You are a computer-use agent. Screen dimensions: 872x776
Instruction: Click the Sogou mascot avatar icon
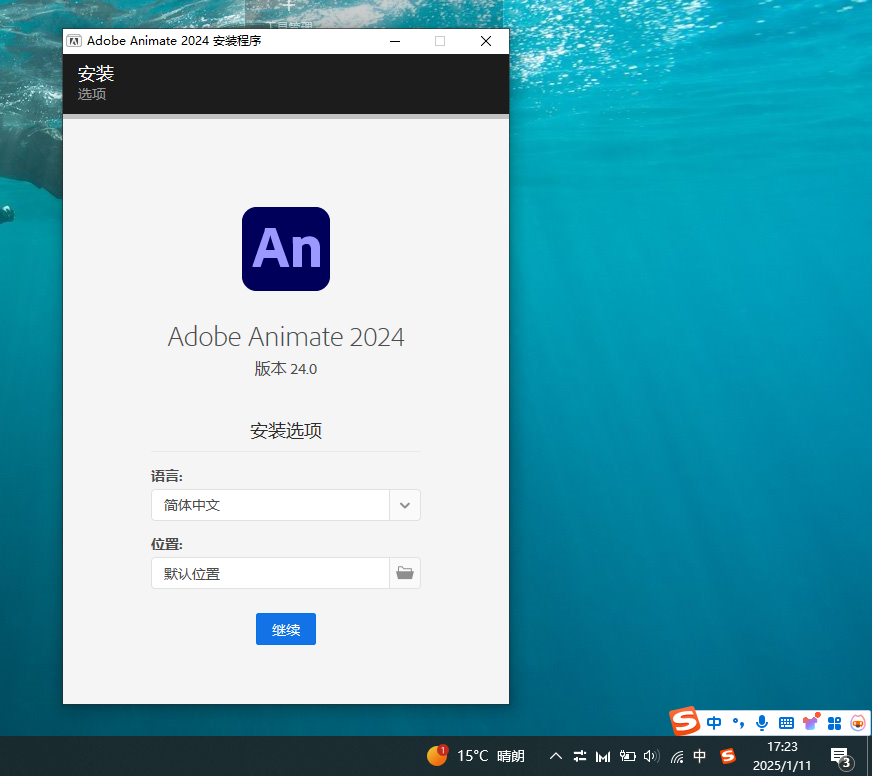858,723
